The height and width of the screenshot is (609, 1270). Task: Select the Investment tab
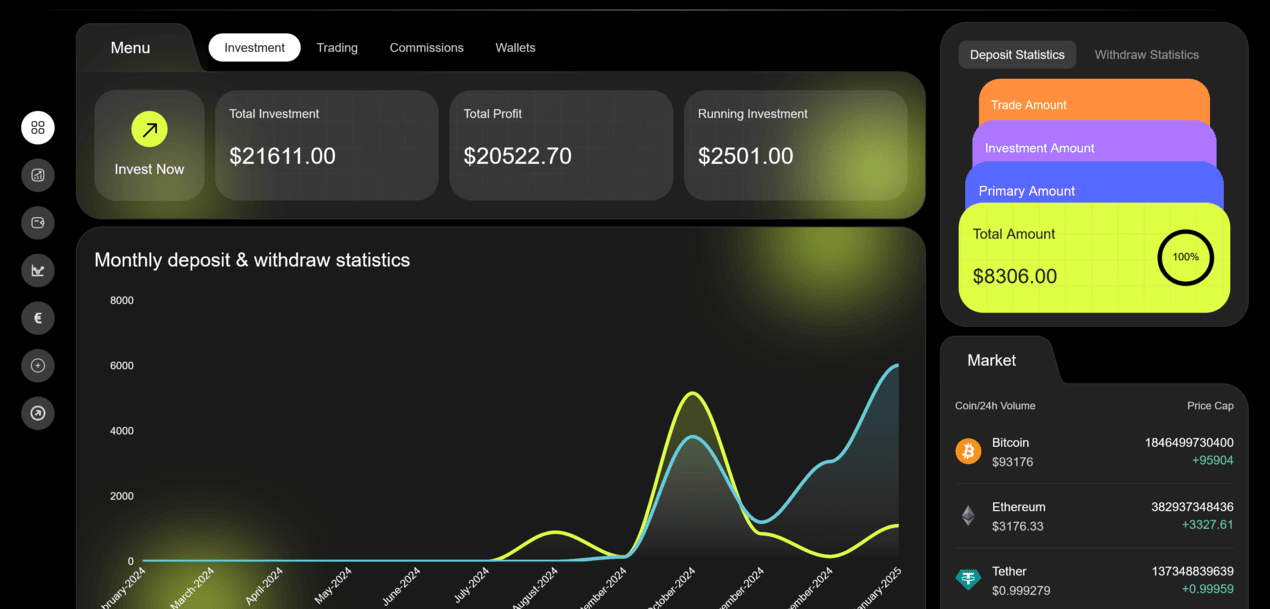254,48
